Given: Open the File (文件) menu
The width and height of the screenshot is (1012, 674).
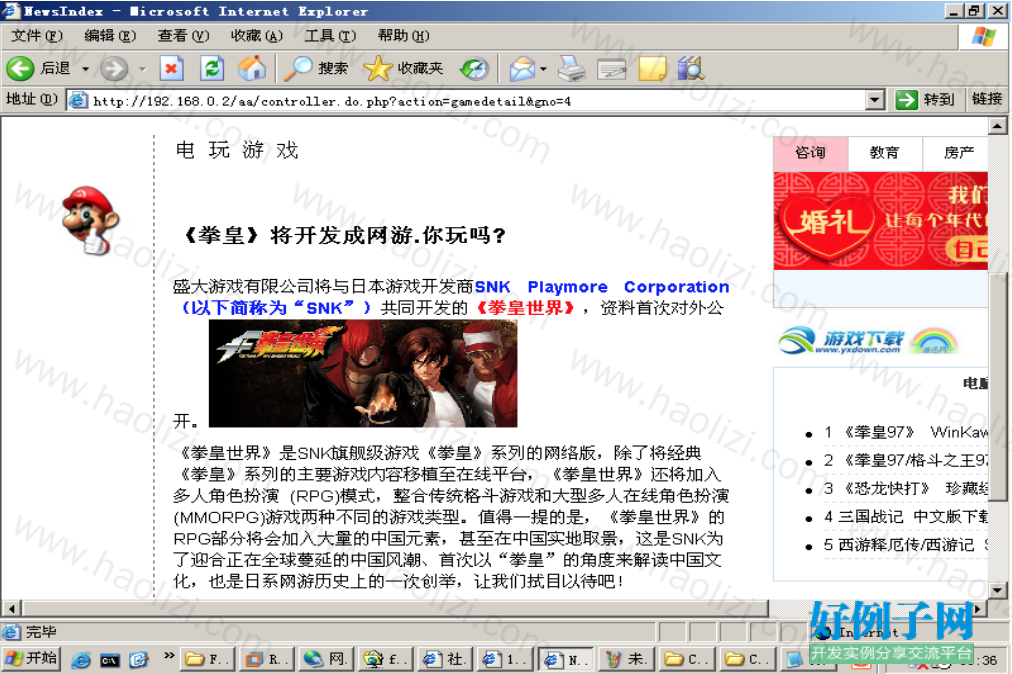Looking at the screenshot, I should 37,36.
